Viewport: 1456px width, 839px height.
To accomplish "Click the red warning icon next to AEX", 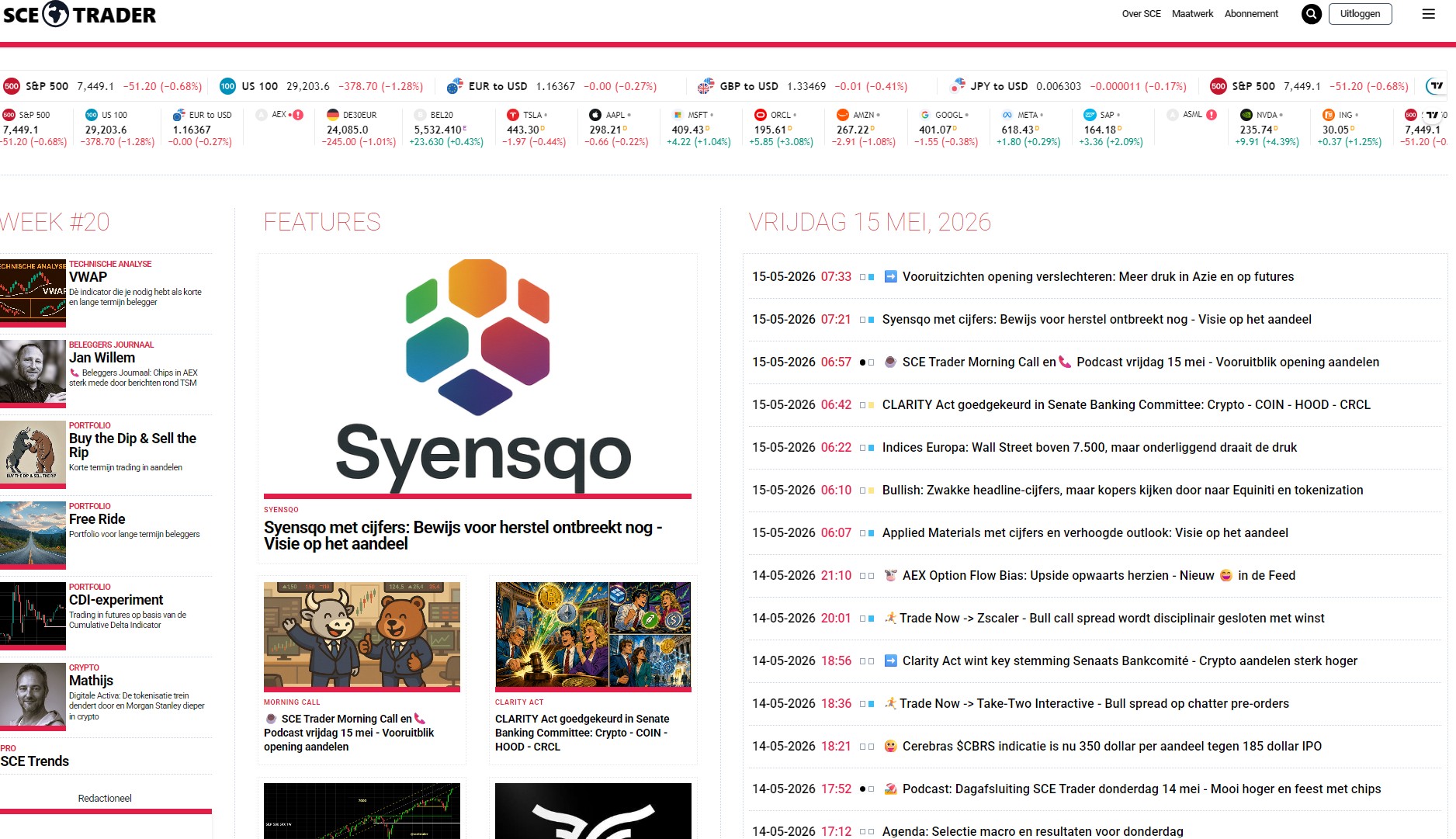I will [x=298, y=115].
